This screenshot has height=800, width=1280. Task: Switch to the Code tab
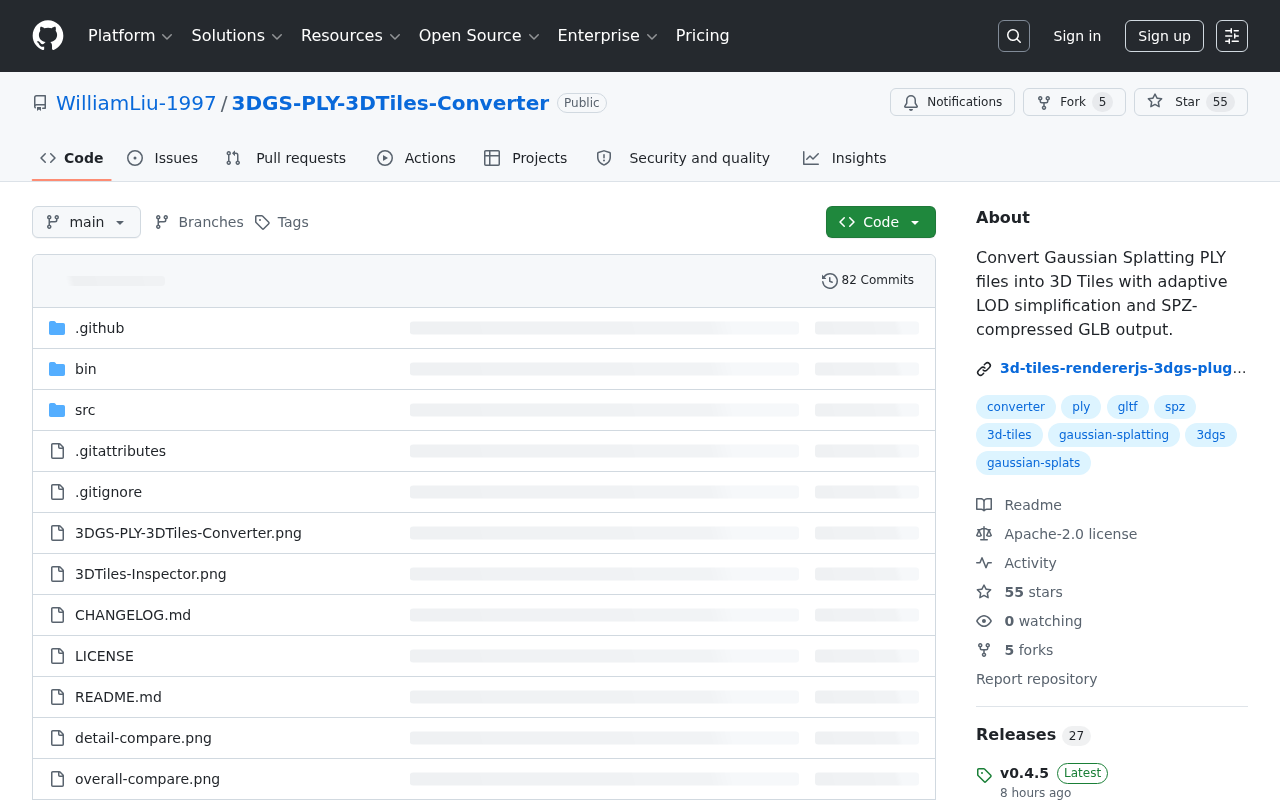[72, 158]
